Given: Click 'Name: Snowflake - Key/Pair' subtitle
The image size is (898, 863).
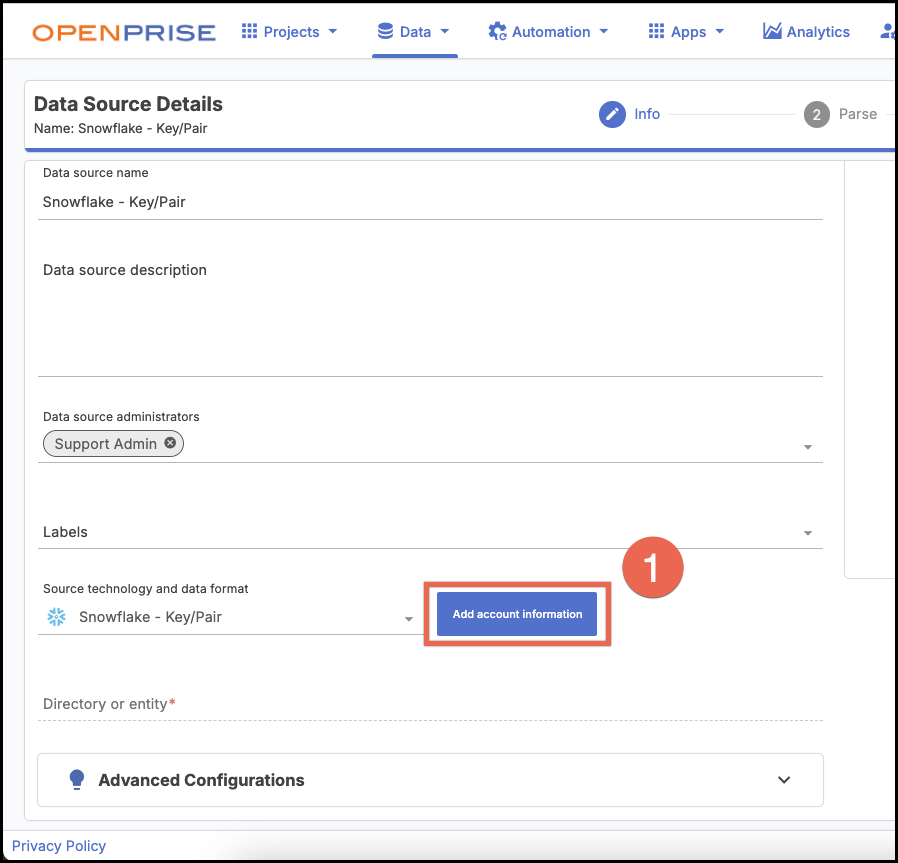Looking at the screenshot, I should tap(120, 128).
